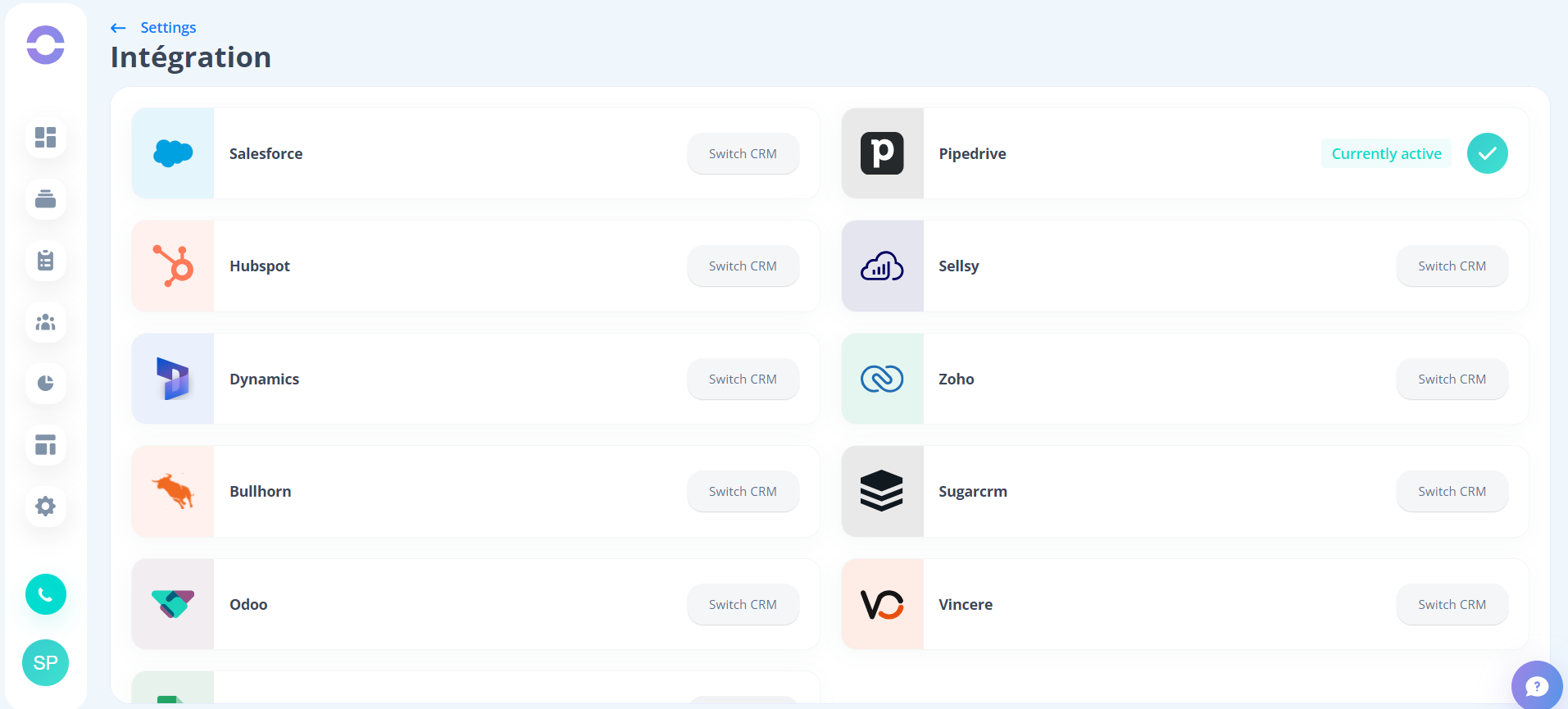Open the settings gear in sidebar
The image size is (1568, 709).
coord(46,506)
